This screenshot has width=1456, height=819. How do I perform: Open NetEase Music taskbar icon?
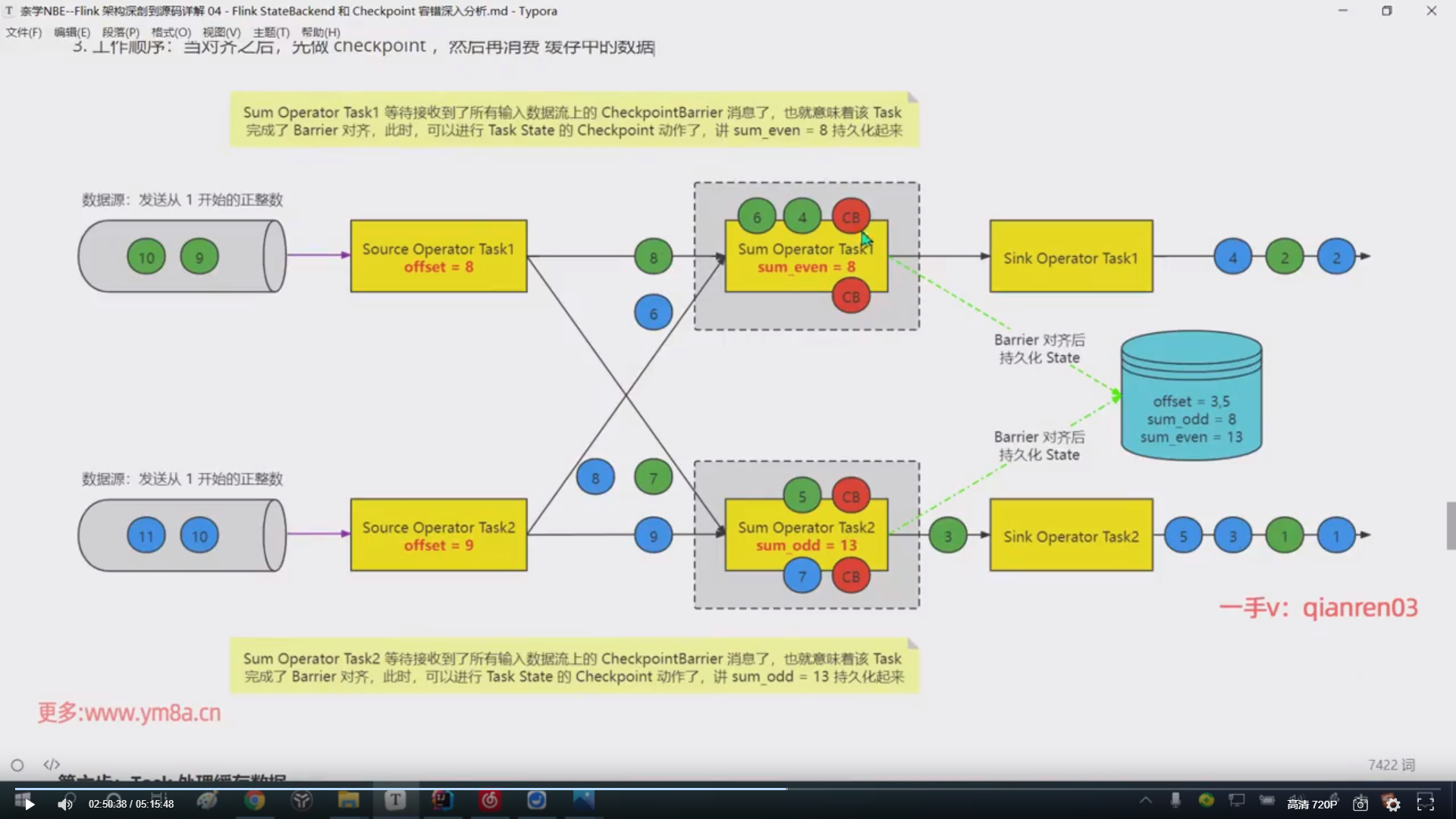[490, 800]
